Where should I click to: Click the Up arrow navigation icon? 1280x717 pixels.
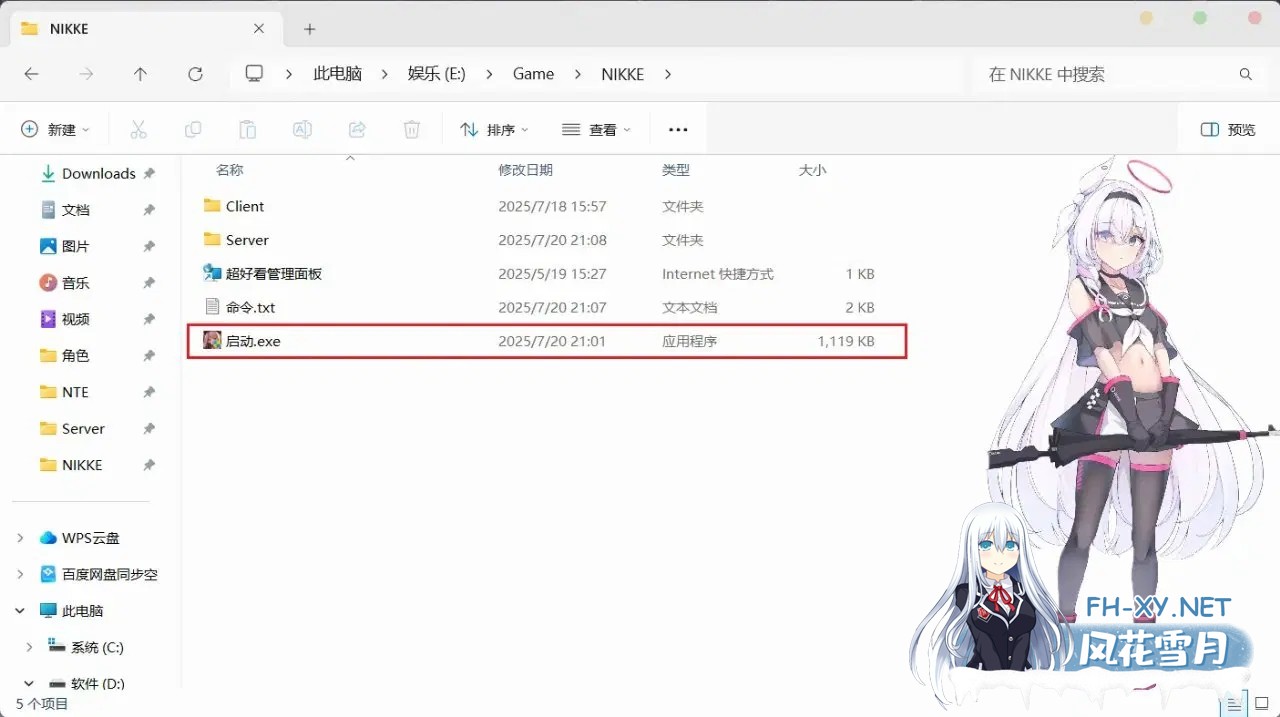[140, 73]
